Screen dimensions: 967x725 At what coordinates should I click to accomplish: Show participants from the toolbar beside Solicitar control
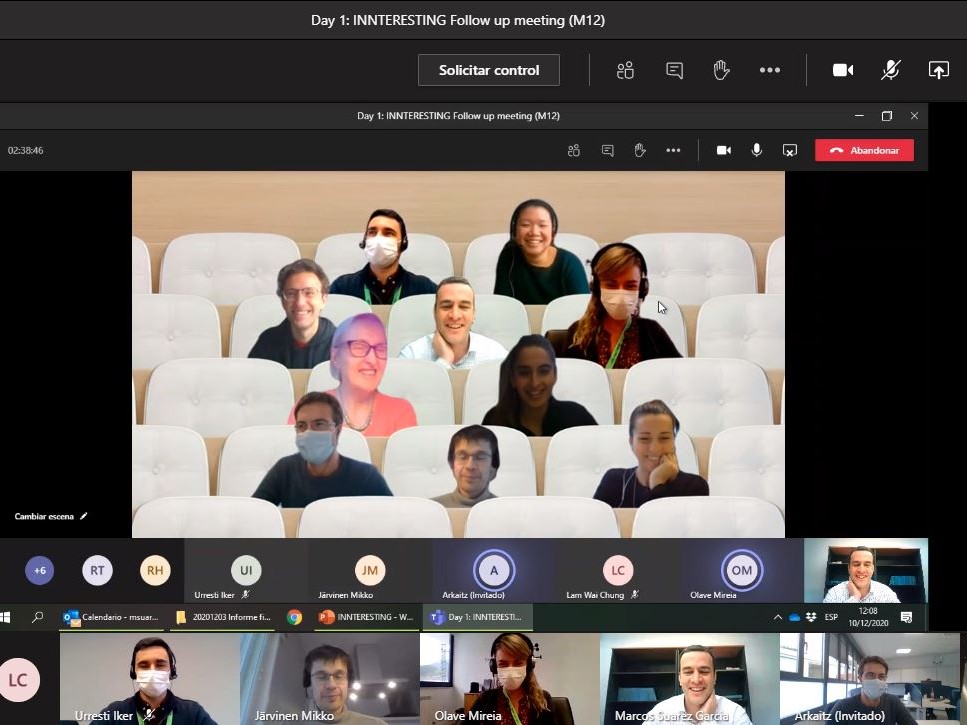pos(625,70)
